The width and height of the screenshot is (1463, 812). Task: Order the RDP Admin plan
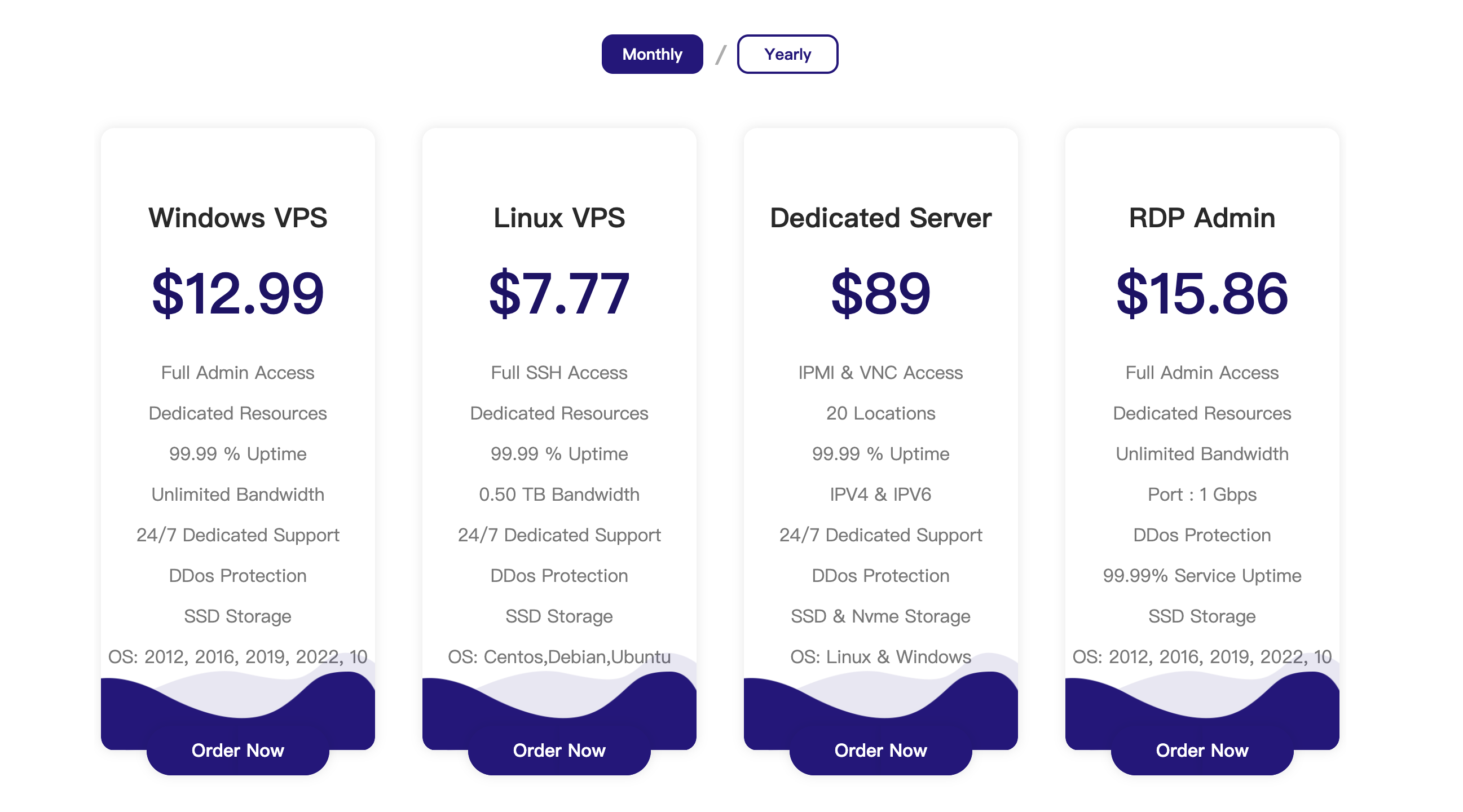click(1202, 750)
